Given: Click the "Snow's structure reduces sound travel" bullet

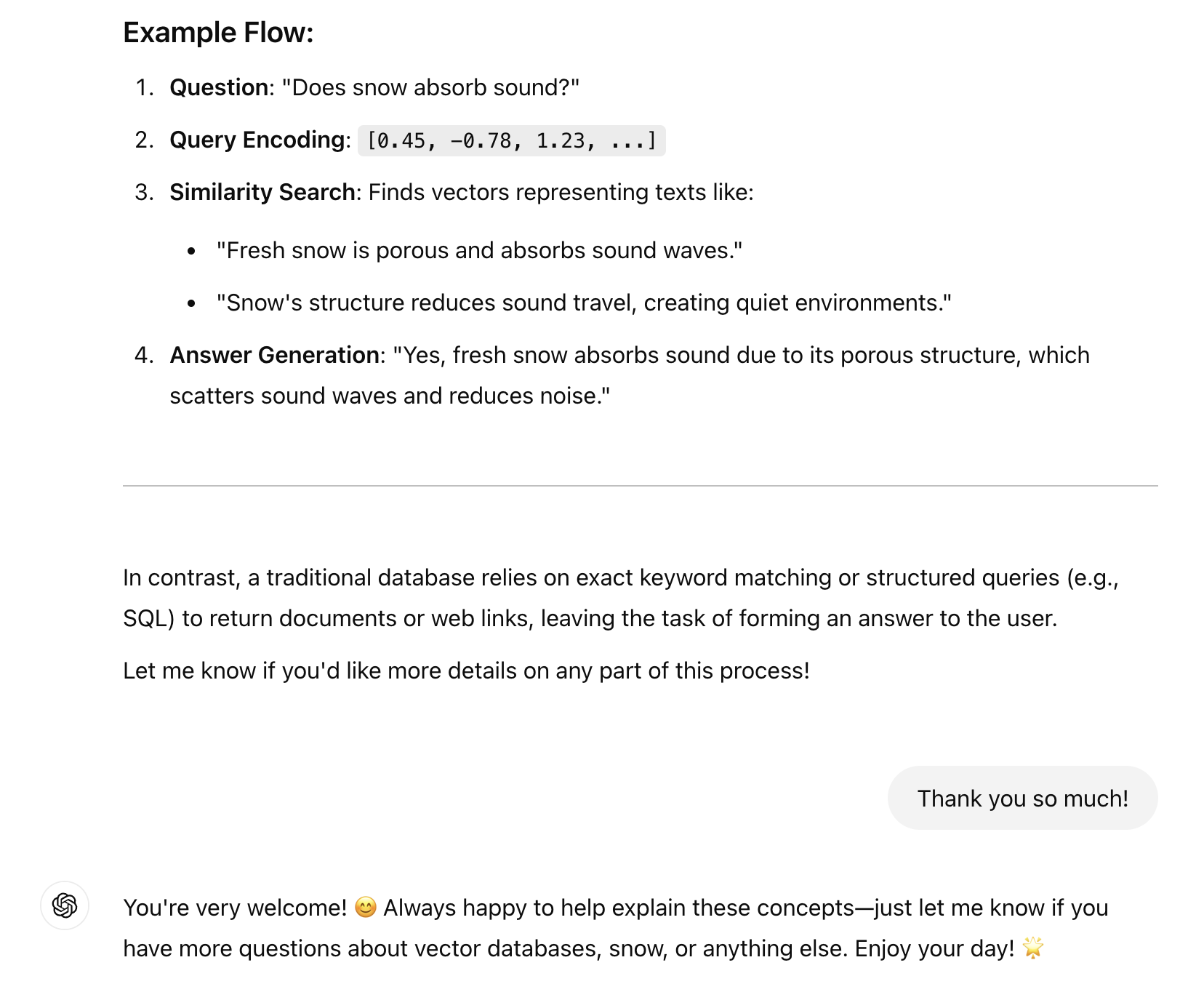Looking at the screenshot, I should click(x=584, y=303).
